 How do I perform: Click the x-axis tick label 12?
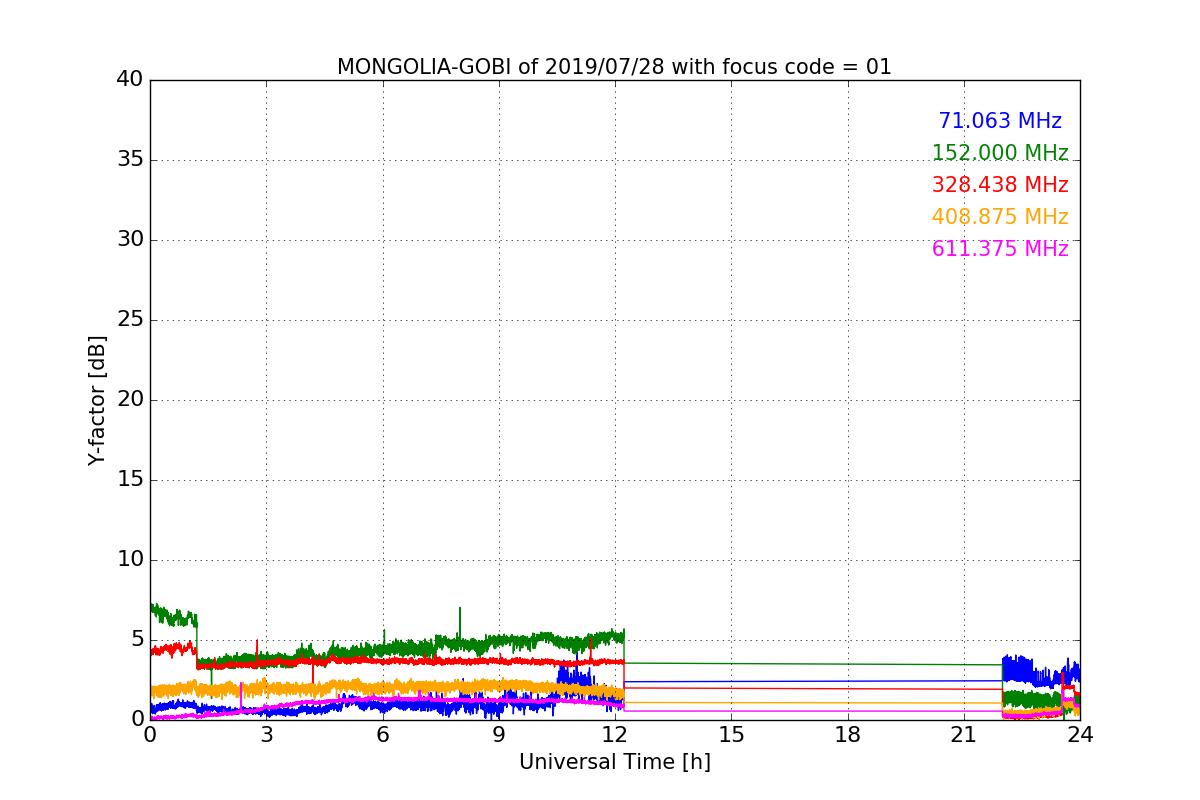tap(615, 734)
